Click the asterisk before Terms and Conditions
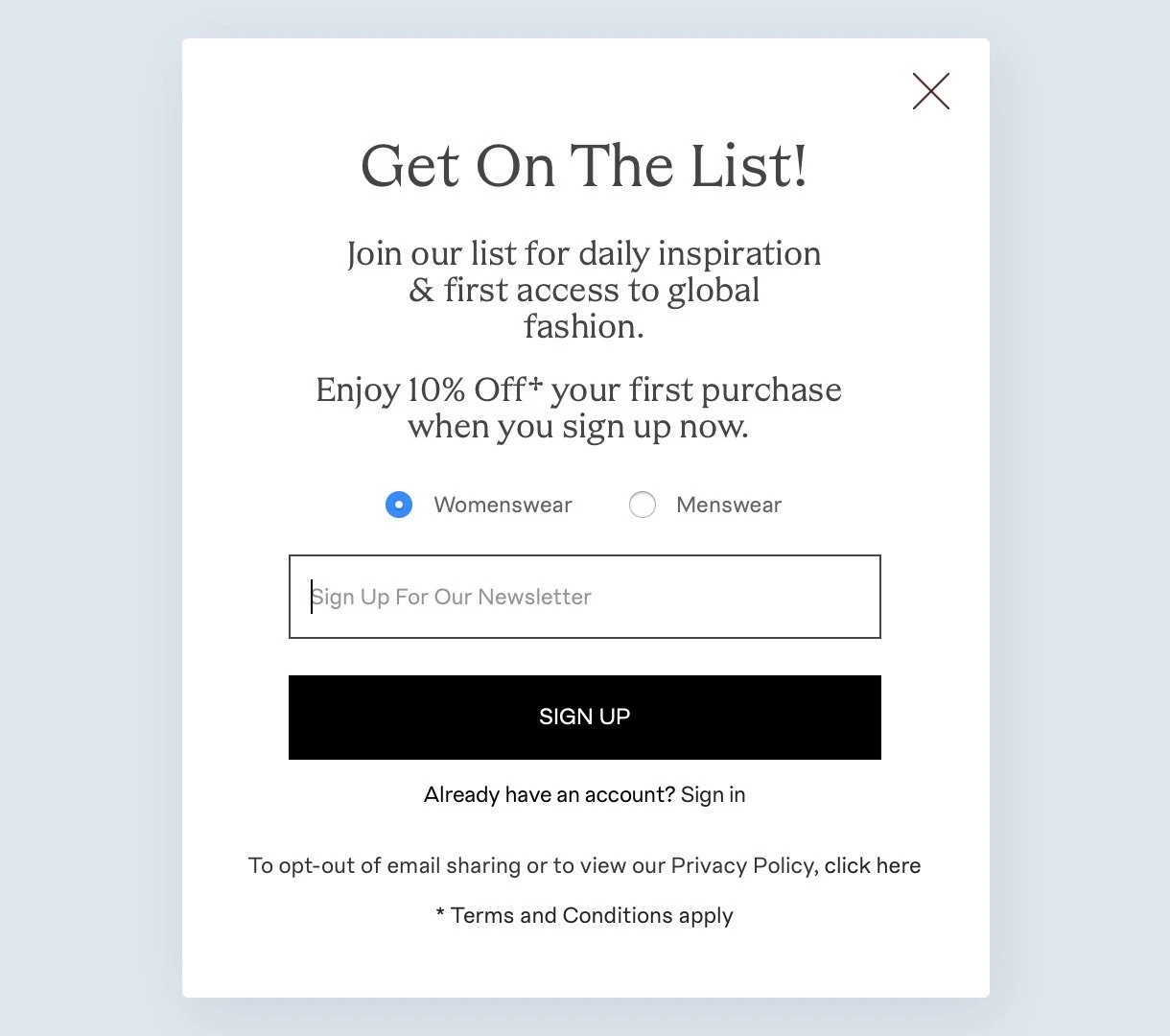Image resolution: width=1170 pixels, height=1036 pixels. click(440, 913)
